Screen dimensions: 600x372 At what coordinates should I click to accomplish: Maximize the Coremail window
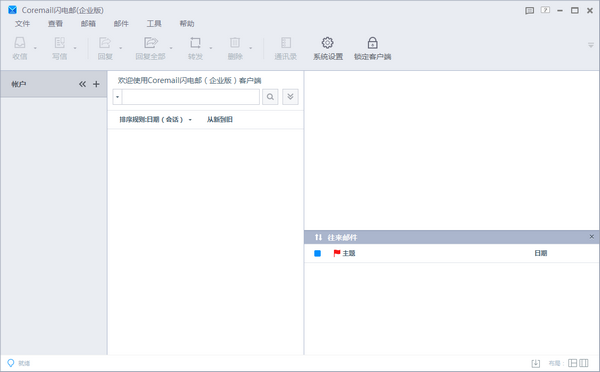click(575, 11)
